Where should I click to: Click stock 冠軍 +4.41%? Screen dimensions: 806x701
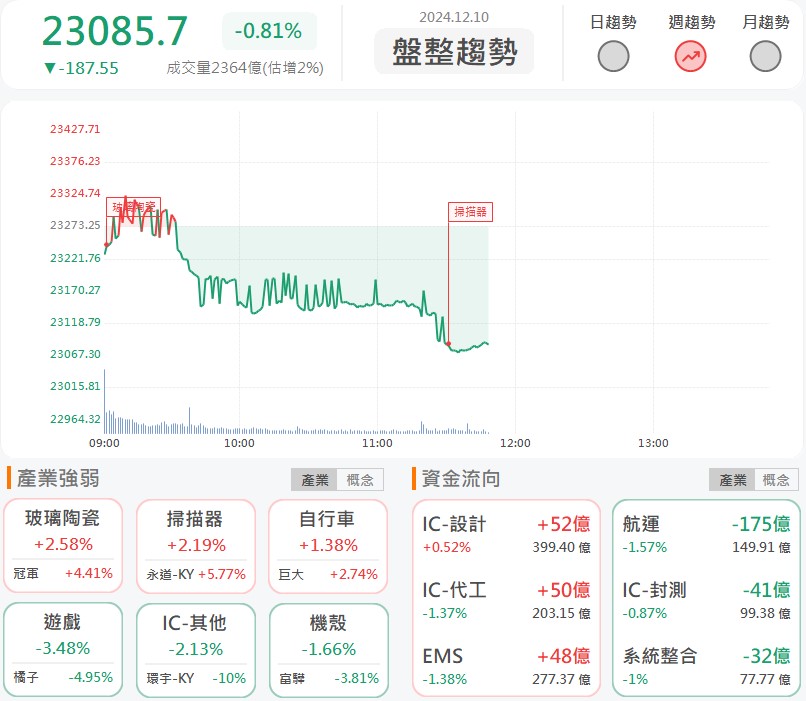tap(63, 573)
